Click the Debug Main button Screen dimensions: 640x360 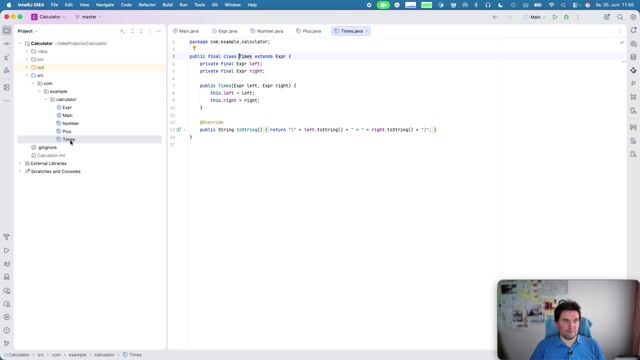(x=566, y=17)
